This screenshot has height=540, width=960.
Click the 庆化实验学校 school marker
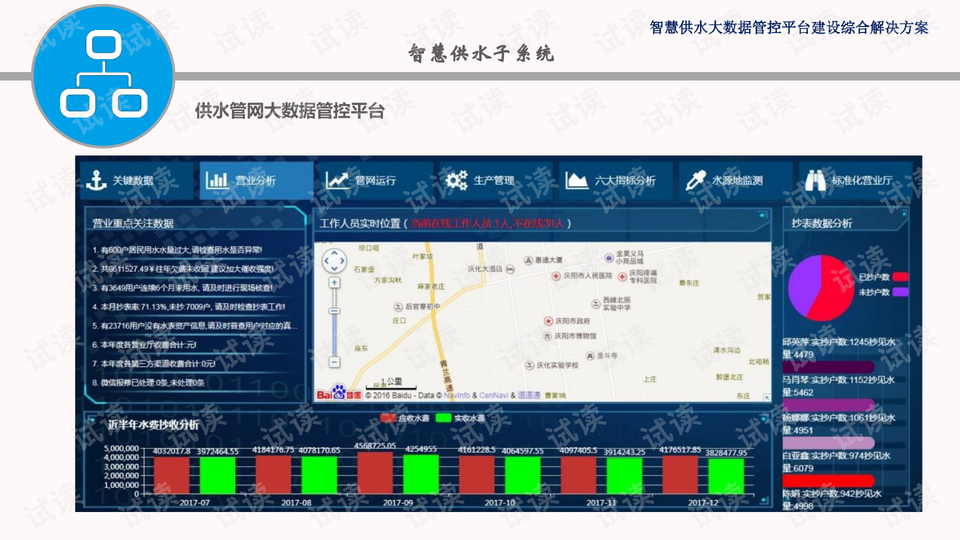pyautogui.click(x=530, y=366)
